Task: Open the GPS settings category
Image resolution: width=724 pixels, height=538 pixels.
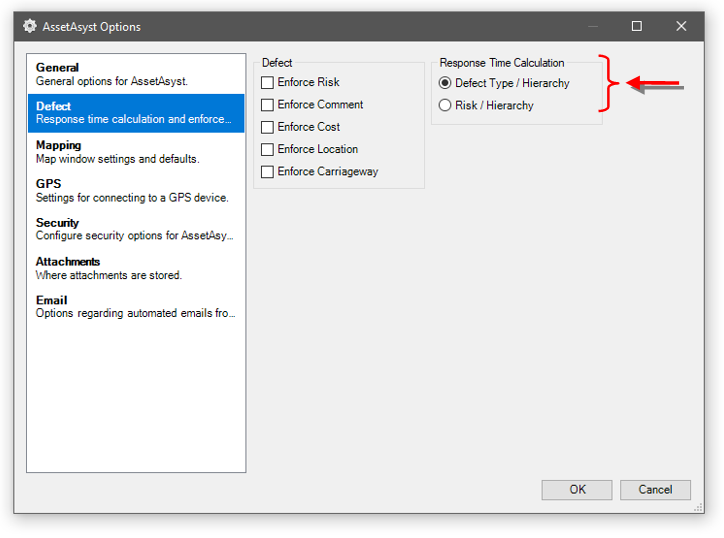Action: point(135,191)
